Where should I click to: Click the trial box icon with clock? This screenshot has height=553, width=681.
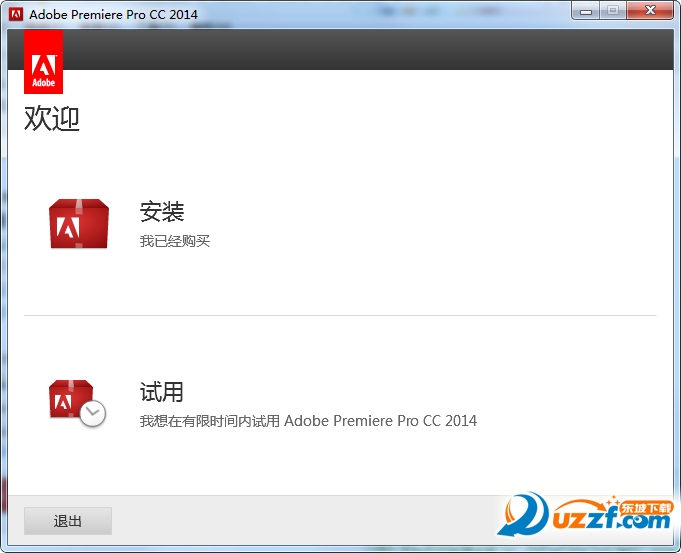point(72,400)
